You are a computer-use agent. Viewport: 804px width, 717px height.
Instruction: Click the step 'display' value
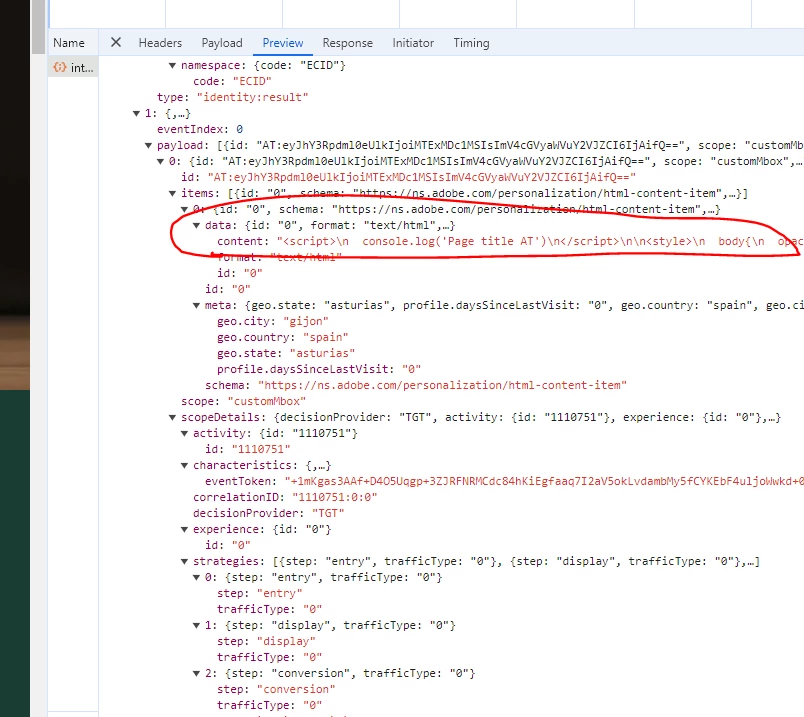[286, 642]
